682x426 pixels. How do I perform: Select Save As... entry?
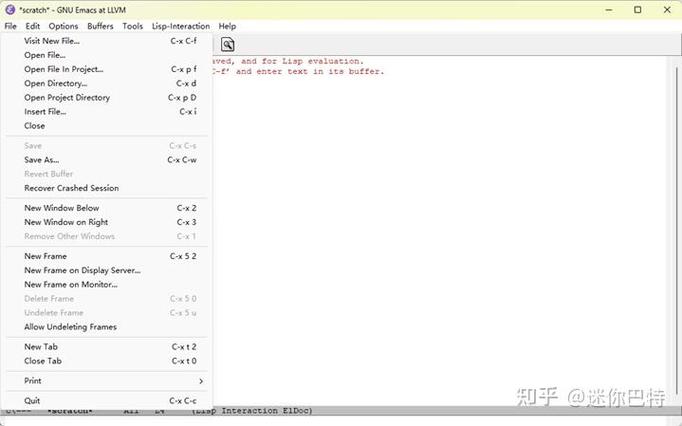pyautogui.click(x=107, y=160)
